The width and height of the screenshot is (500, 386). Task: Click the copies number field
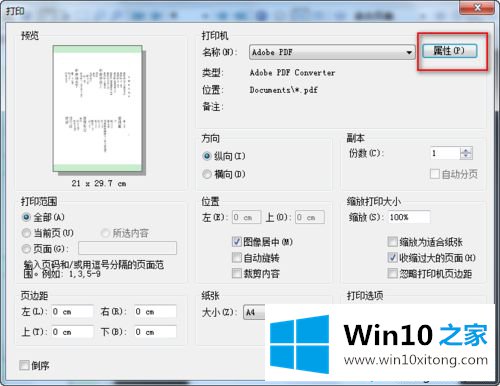pyautogui.click(x=445, y=153)
